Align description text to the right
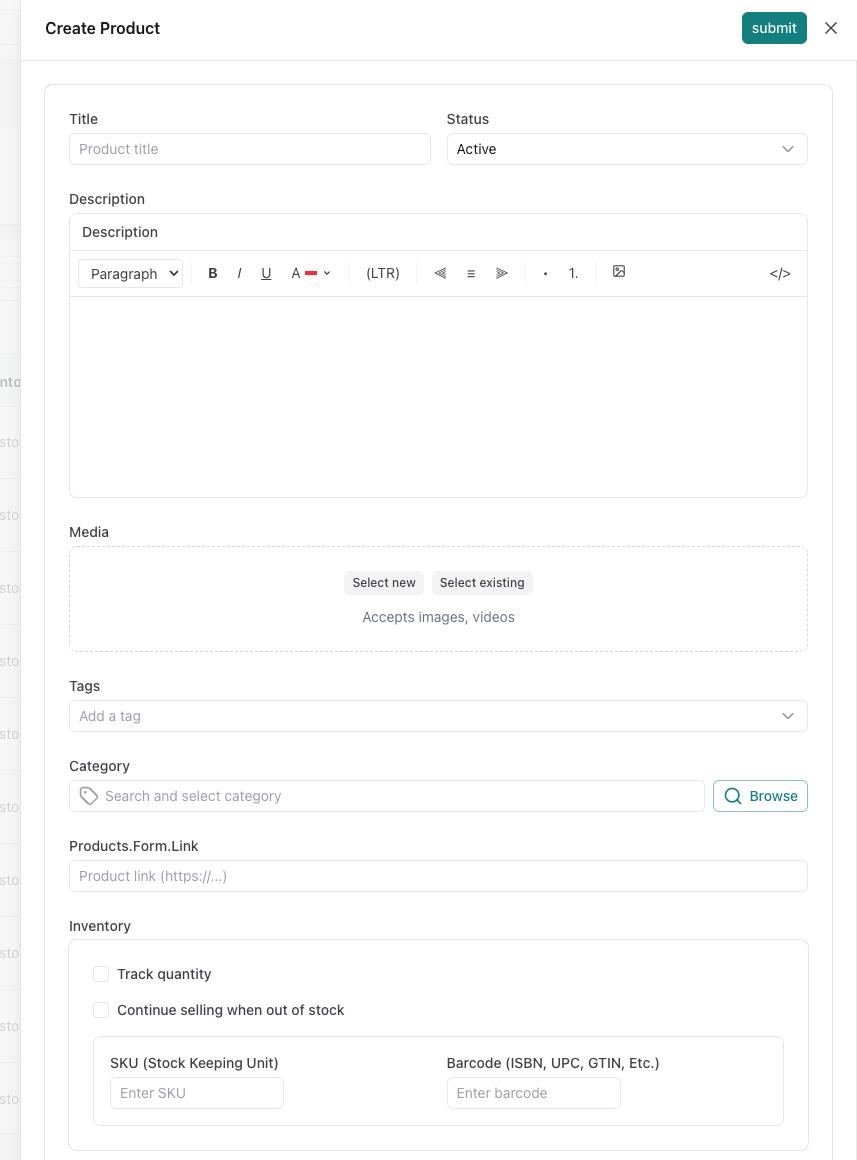857x1160 pixels. pos(502,273)
